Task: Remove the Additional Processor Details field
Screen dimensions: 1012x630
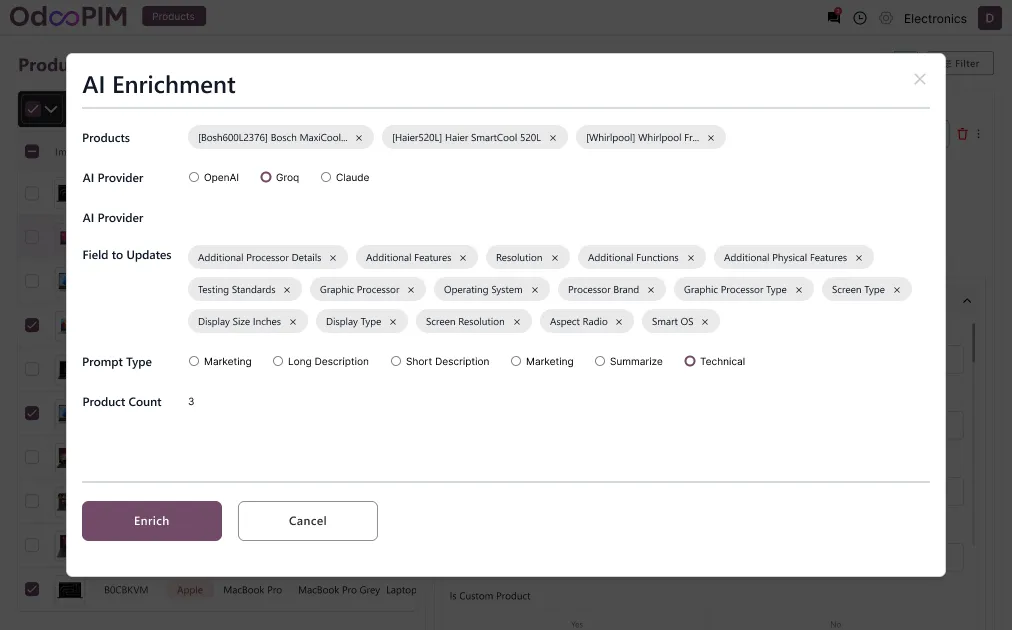Action: pyautogui.click(x=333, y=258)
